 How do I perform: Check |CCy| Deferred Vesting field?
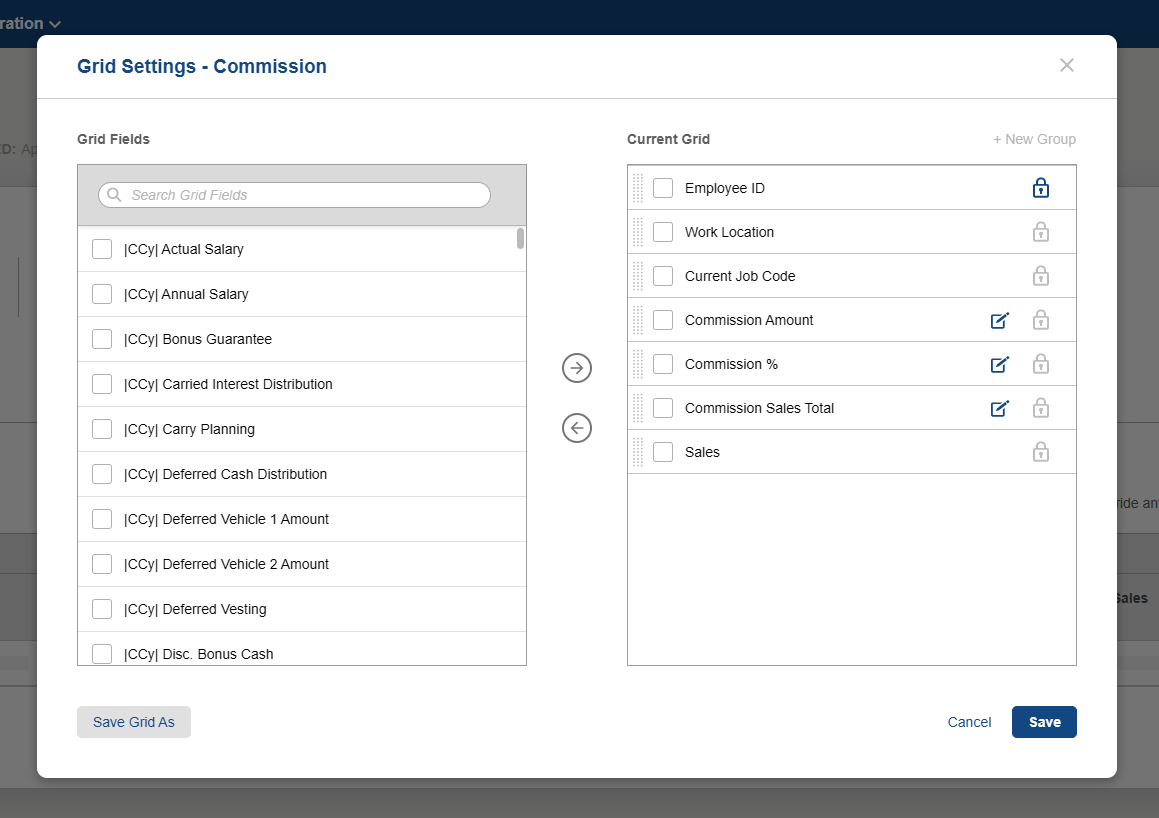[x=102, y=609]
